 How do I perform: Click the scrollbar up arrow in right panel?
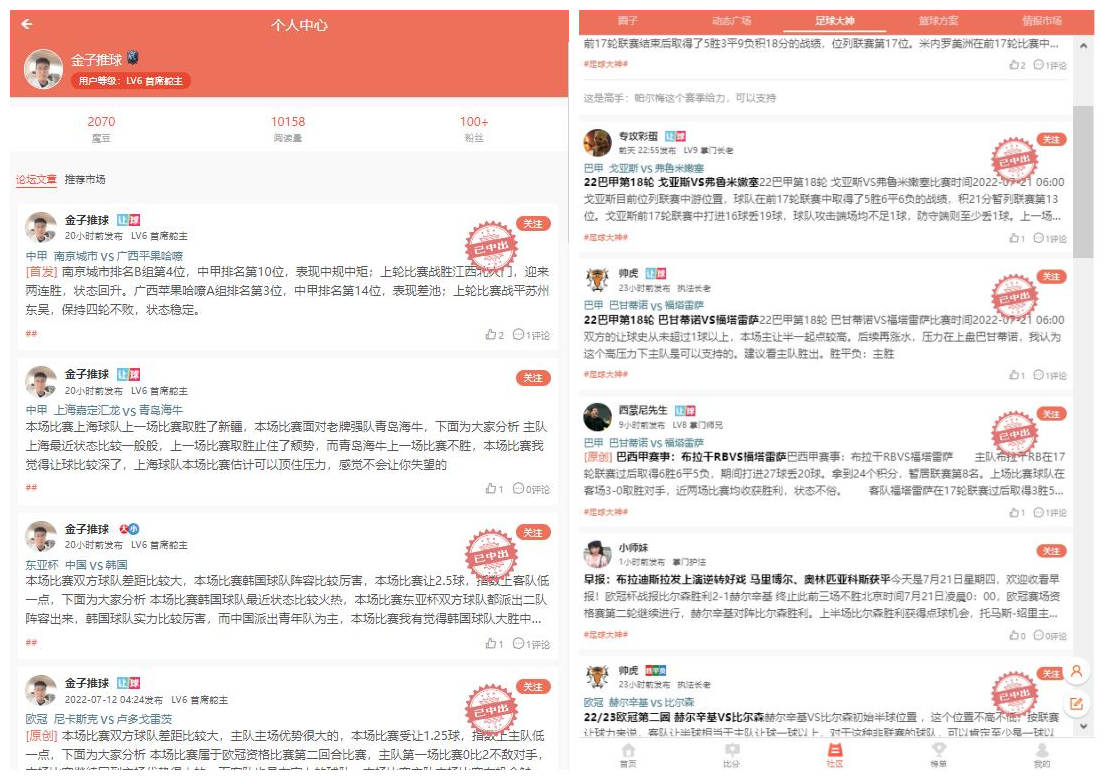click(x=1083, y=45)
